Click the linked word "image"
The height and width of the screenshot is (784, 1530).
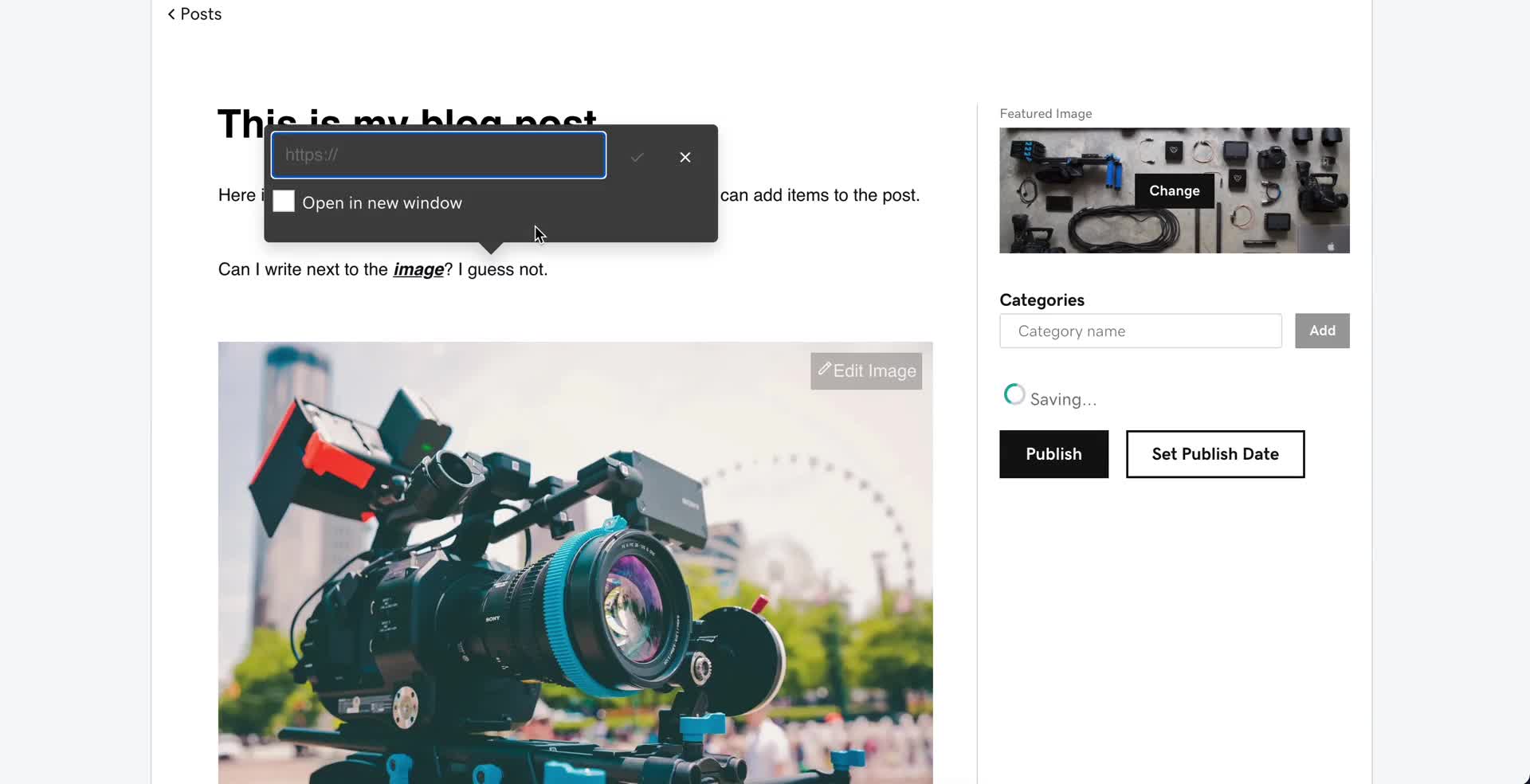[418, 269]
